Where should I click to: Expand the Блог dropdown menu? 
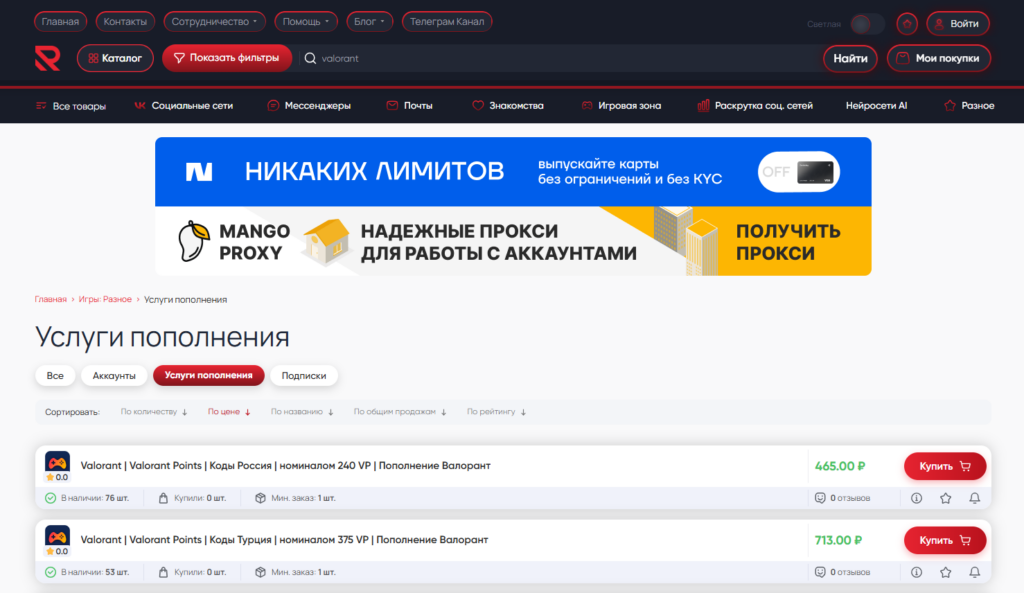[x=369, y=22]
